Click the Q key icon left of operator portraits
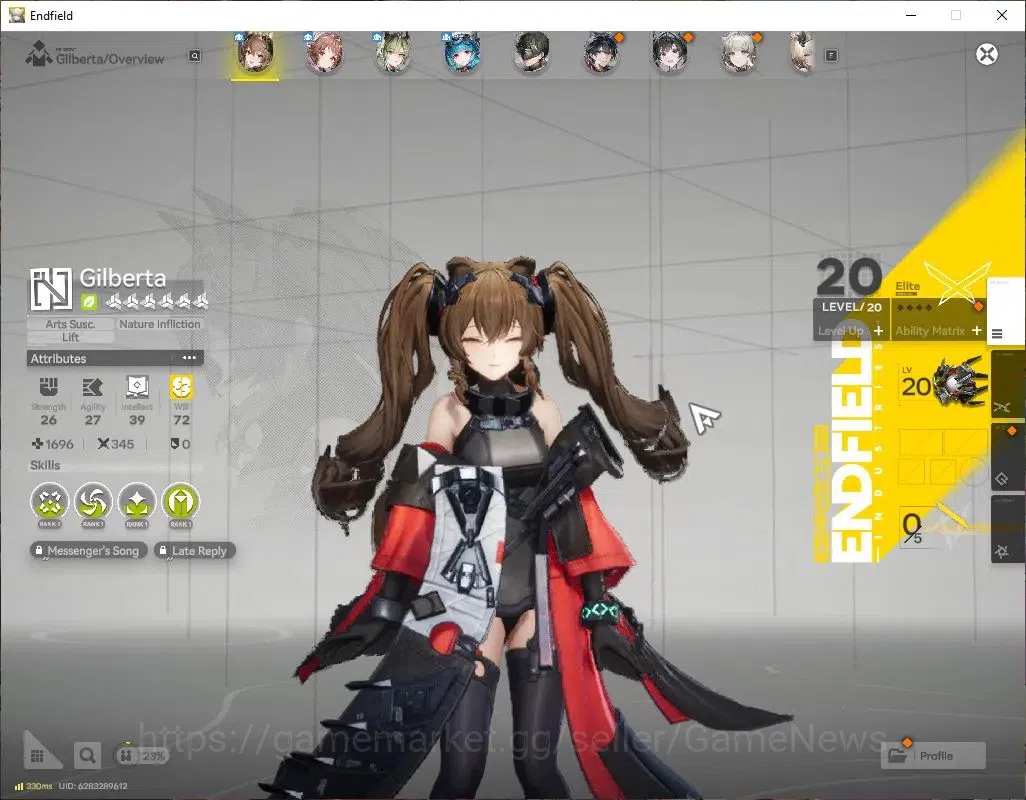Image resolution: width=1026 pixels, height=800 pixels. pos(194,56)
